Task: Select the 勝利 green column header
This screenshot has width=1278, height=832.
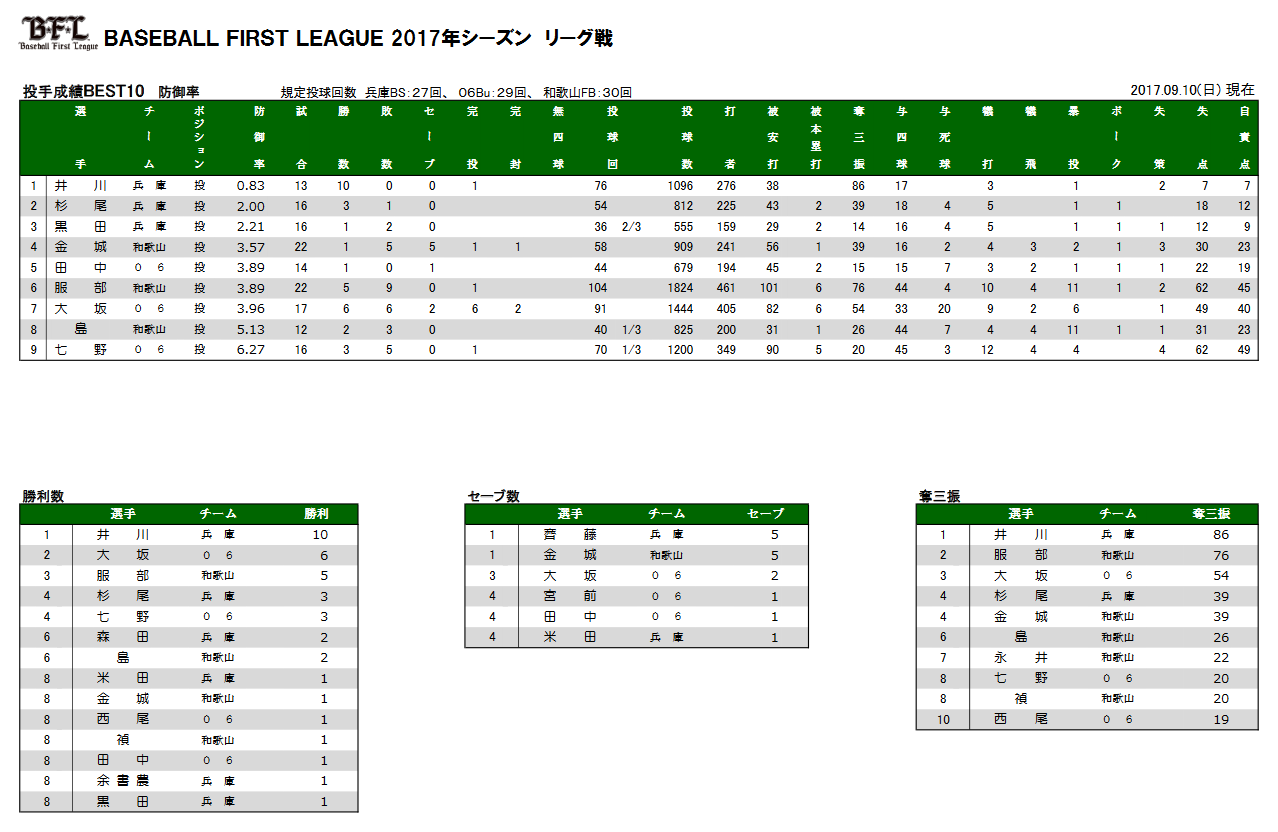Action: [x=315, y=514]
